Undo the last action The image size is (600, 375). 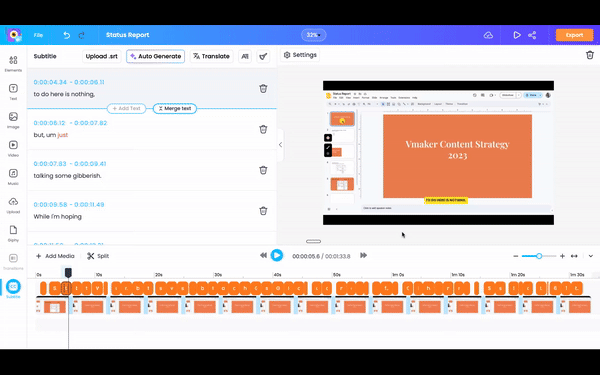click(67, 35)
